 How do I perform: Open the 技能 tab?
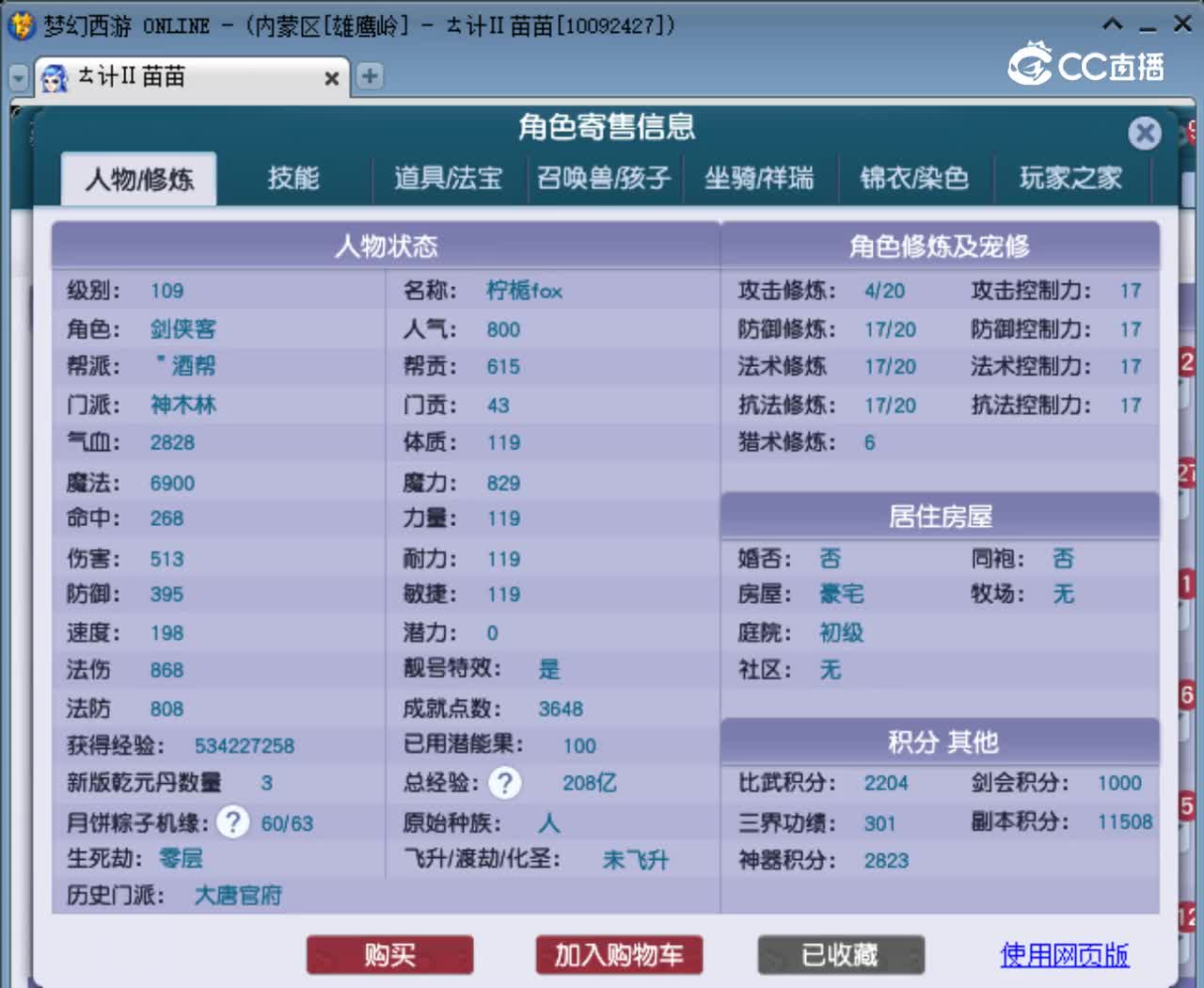(293, 178)
